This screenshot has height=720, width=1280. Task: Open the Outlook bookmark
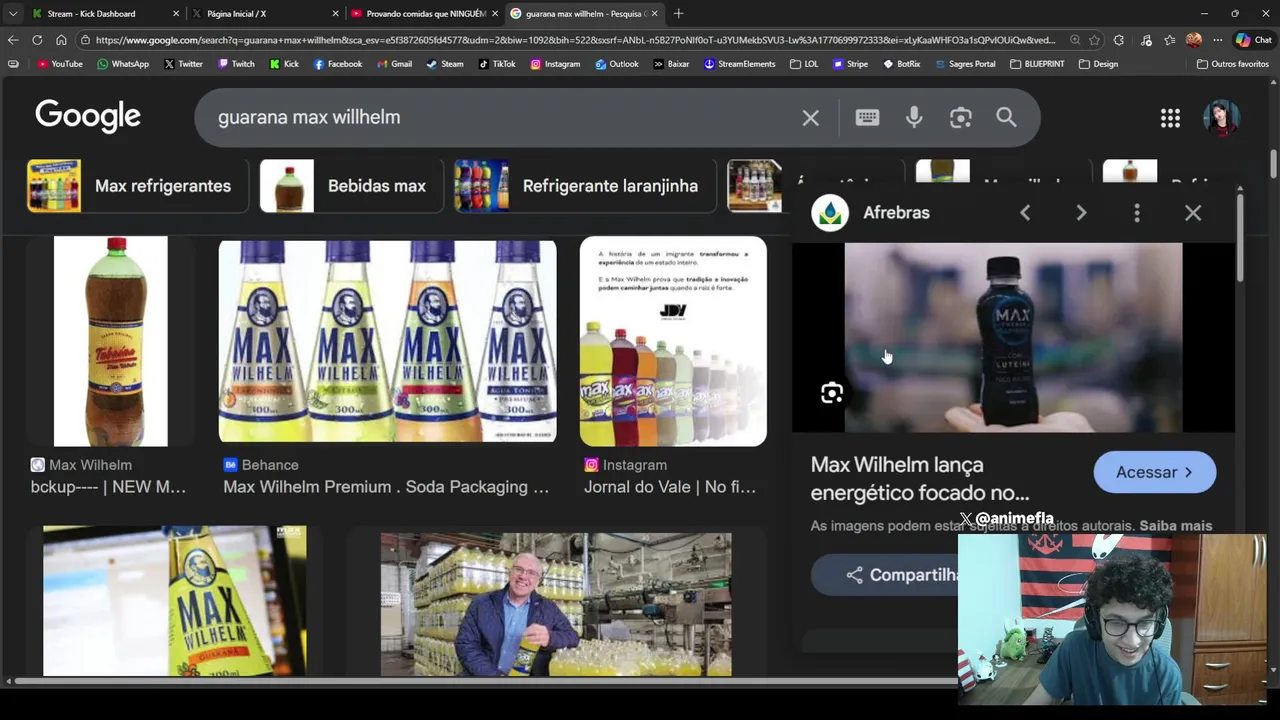617,64
